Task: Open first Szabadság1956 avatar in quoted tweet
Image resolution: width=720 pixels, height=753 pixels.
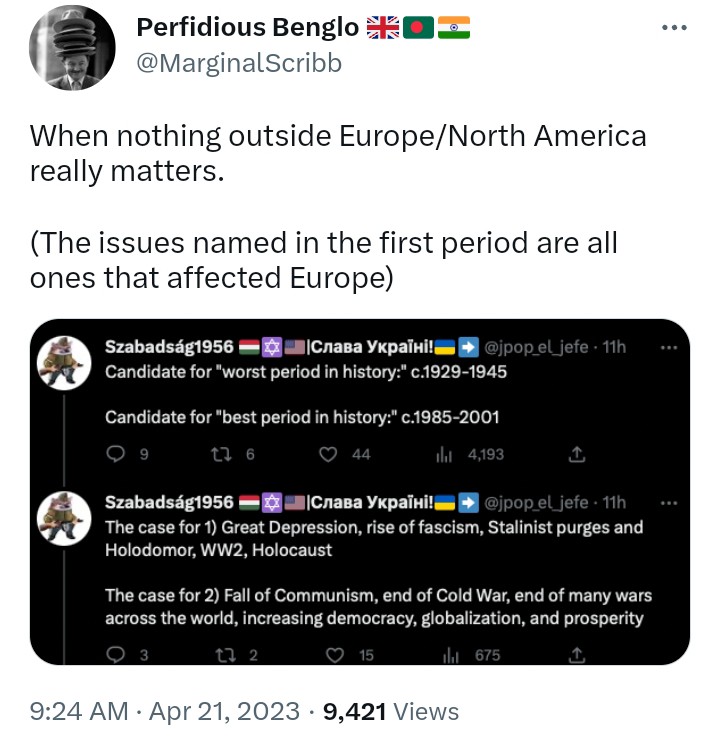Action: point(64,363)
